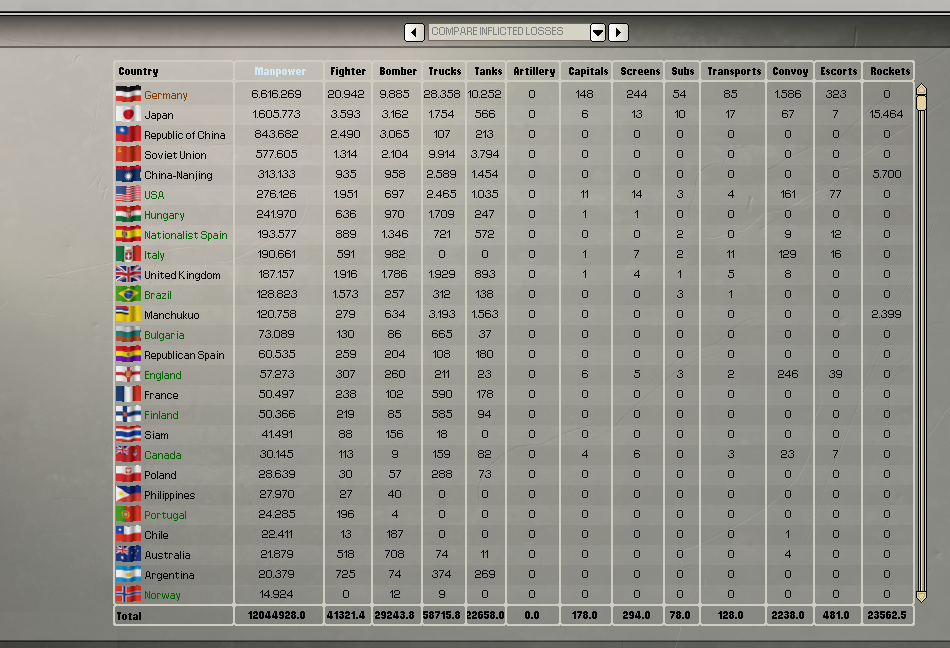The image size is (950, 648).
Task: Click the scrollbar up arrow
Action: pyautogui.click(x=922, y=90)
